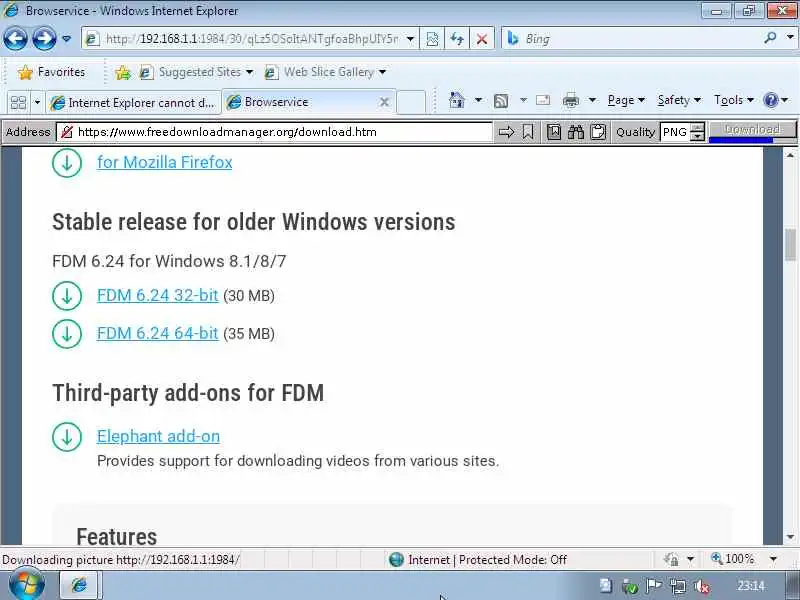The height and width of the screenshot is (600, 800).
Task: Click the Browservice bookmark icon
Action: point(528,132)
